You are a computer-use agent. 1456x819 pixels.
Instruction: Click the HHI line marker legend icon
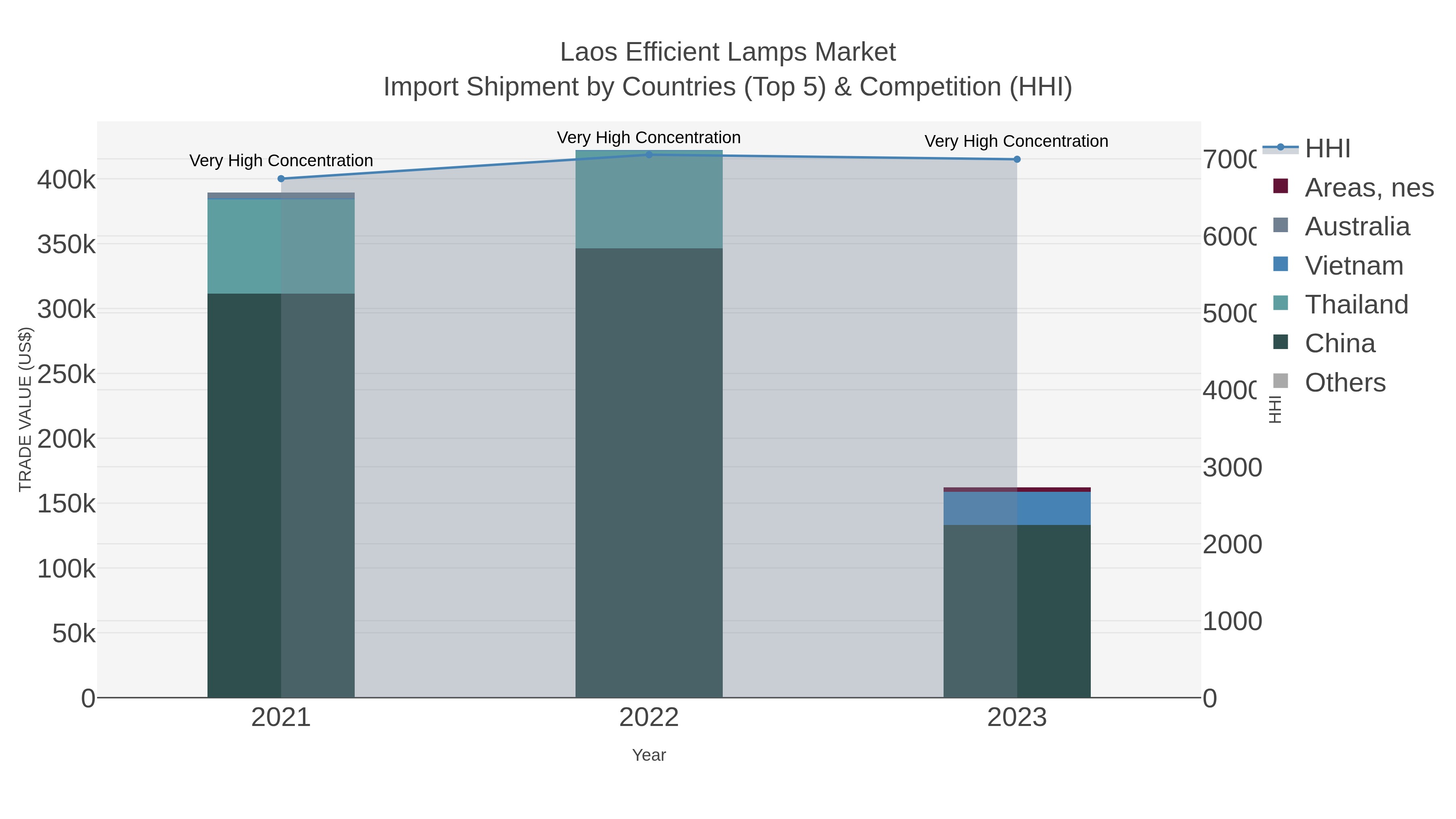pyautogui.click(x=1280, y=148)
